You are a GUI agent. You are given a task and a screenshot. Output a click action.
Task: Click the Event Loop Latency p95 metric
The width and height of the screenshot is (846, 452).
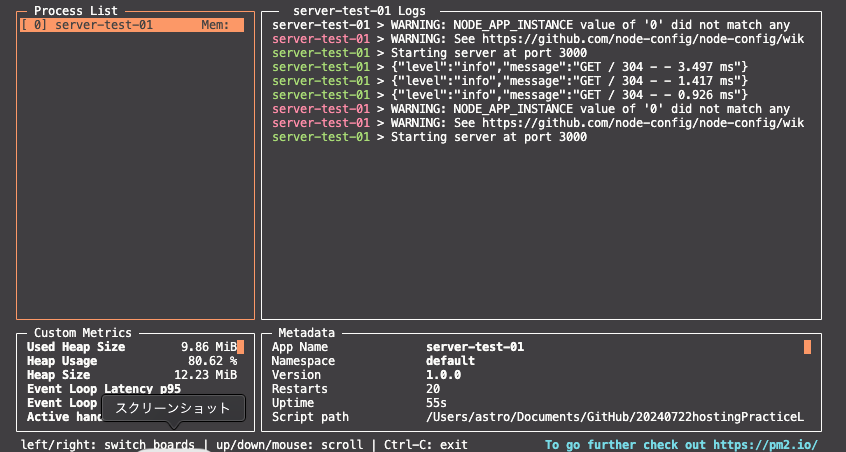pyautogui.click(x=104, y=389)
